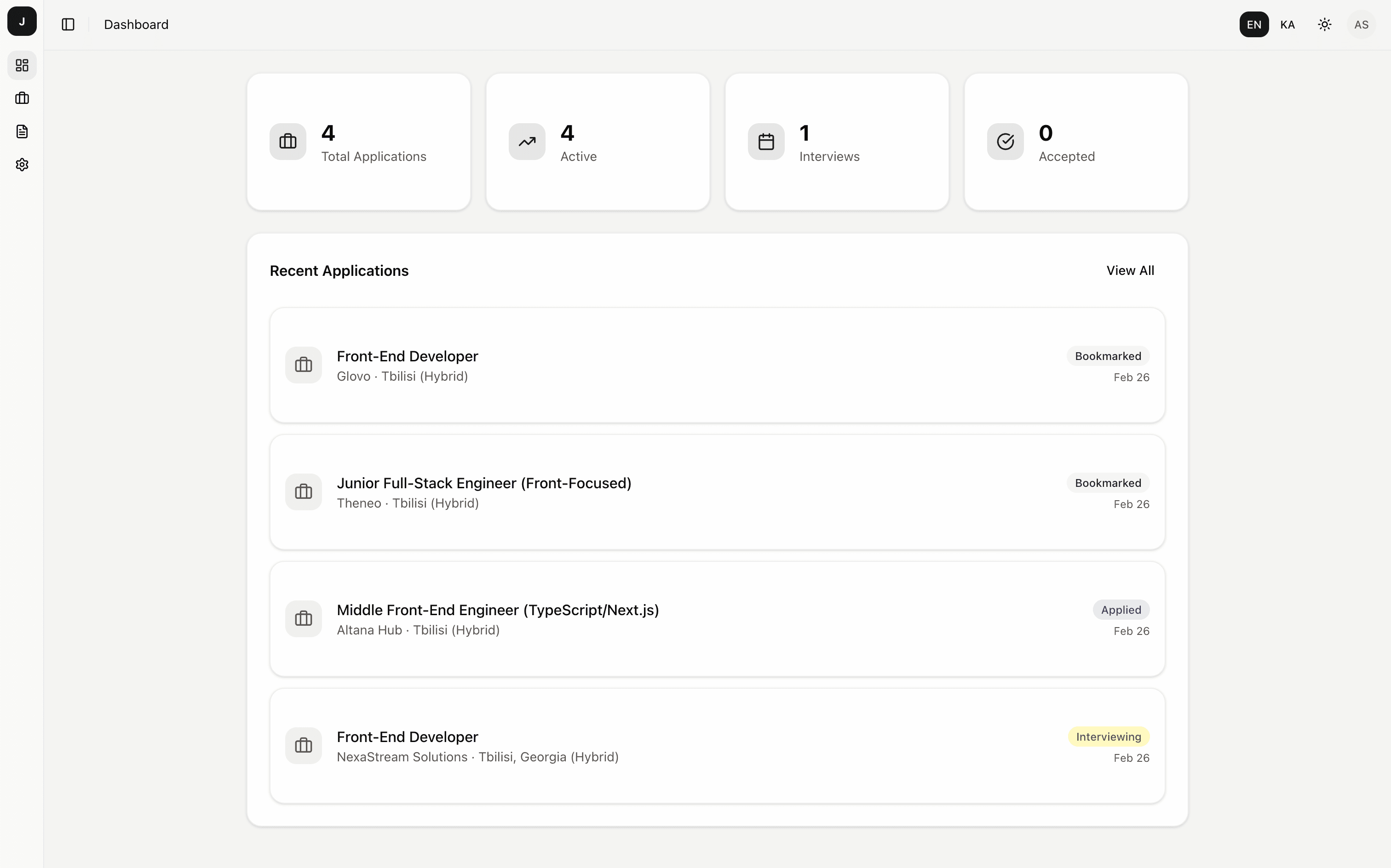Click the briefcase icon beside NexaStream listing
Screen dimensions: 1391x868
303,745
